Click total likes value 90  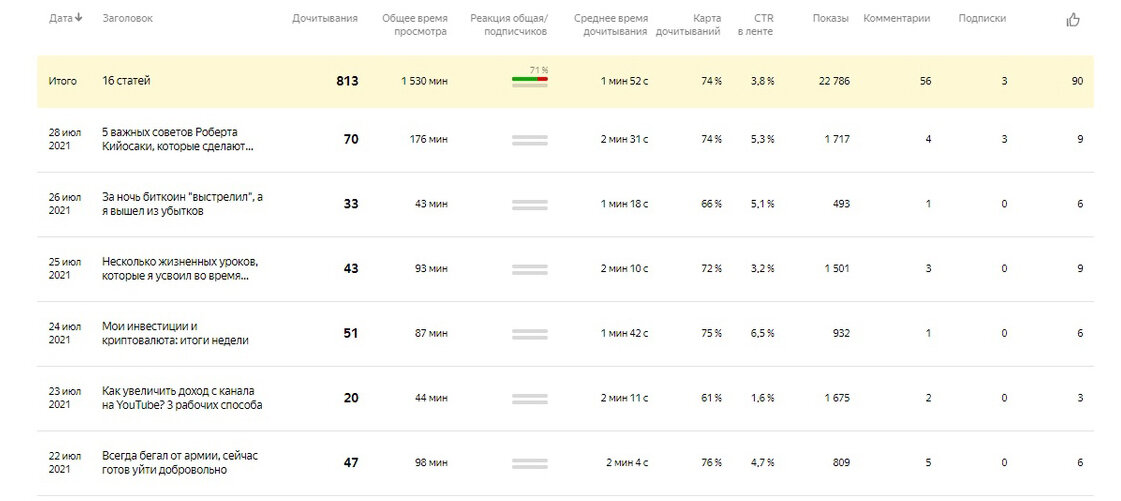[x=1077, y=81]
